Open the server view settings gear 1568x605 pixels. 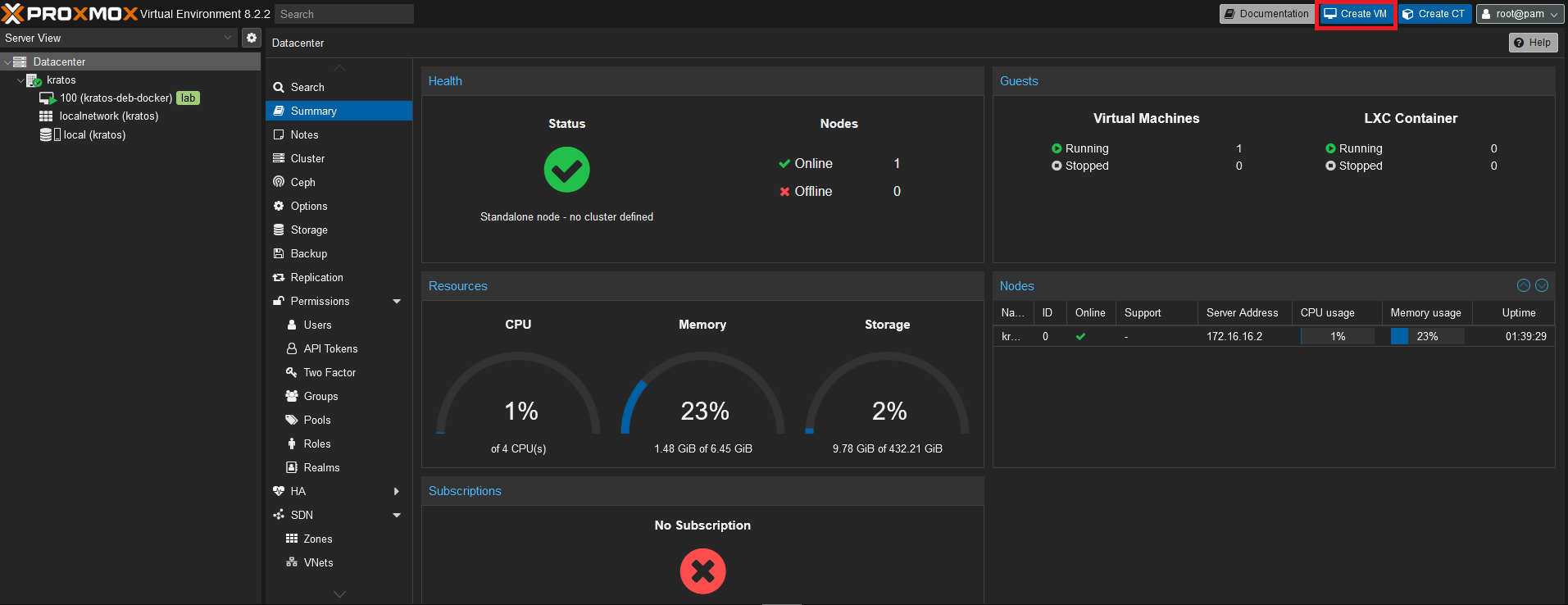pyautogui.click(x=252, y=38)
